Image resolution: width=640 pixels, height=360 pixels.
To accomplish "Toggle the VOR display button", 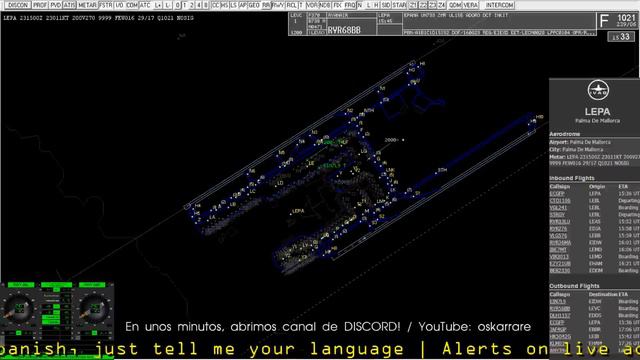I will coord(312,5).
